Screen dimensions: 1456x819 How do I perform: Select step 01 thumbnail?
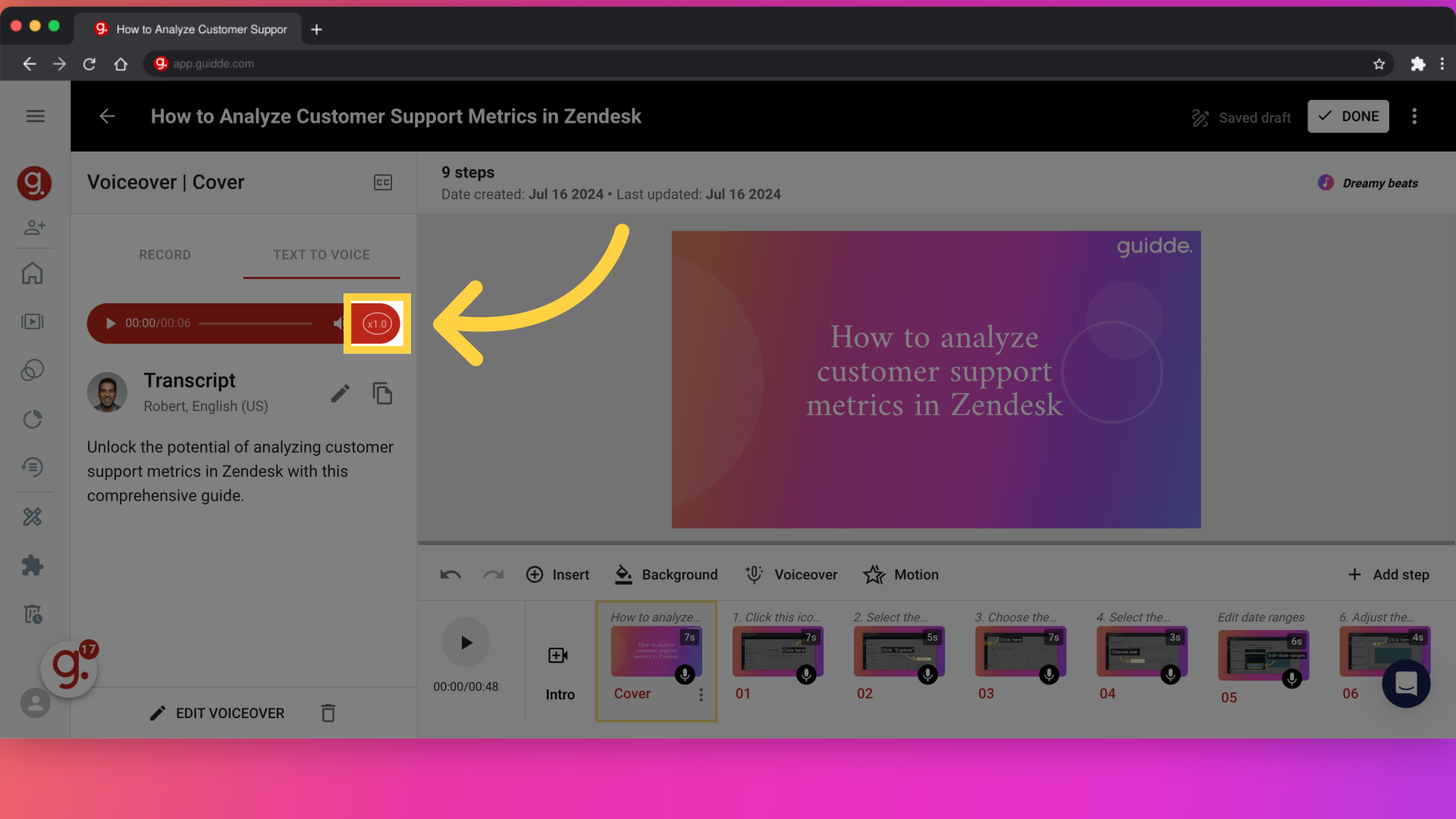(777, 651)
